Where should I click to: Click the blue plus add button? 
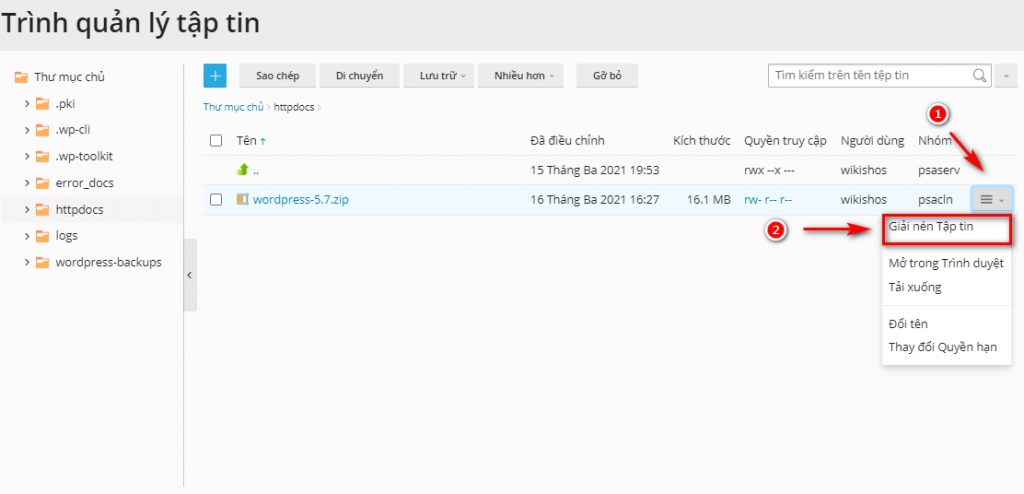coord(215,75)
